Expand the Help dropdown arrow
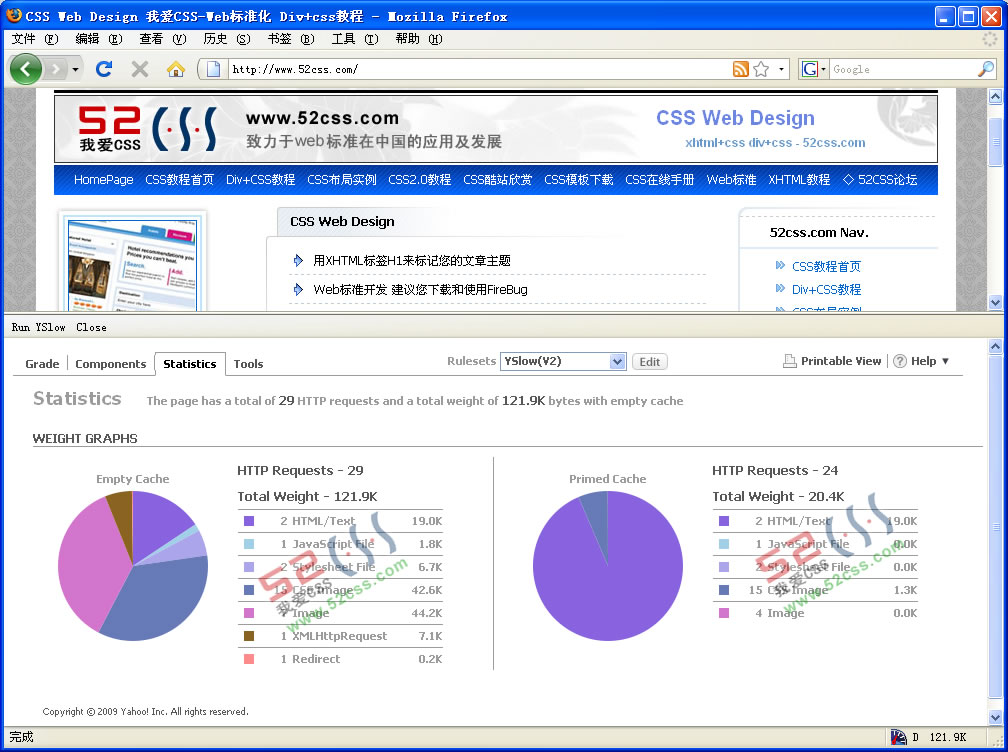1008x752 pixels. (946, 361)
